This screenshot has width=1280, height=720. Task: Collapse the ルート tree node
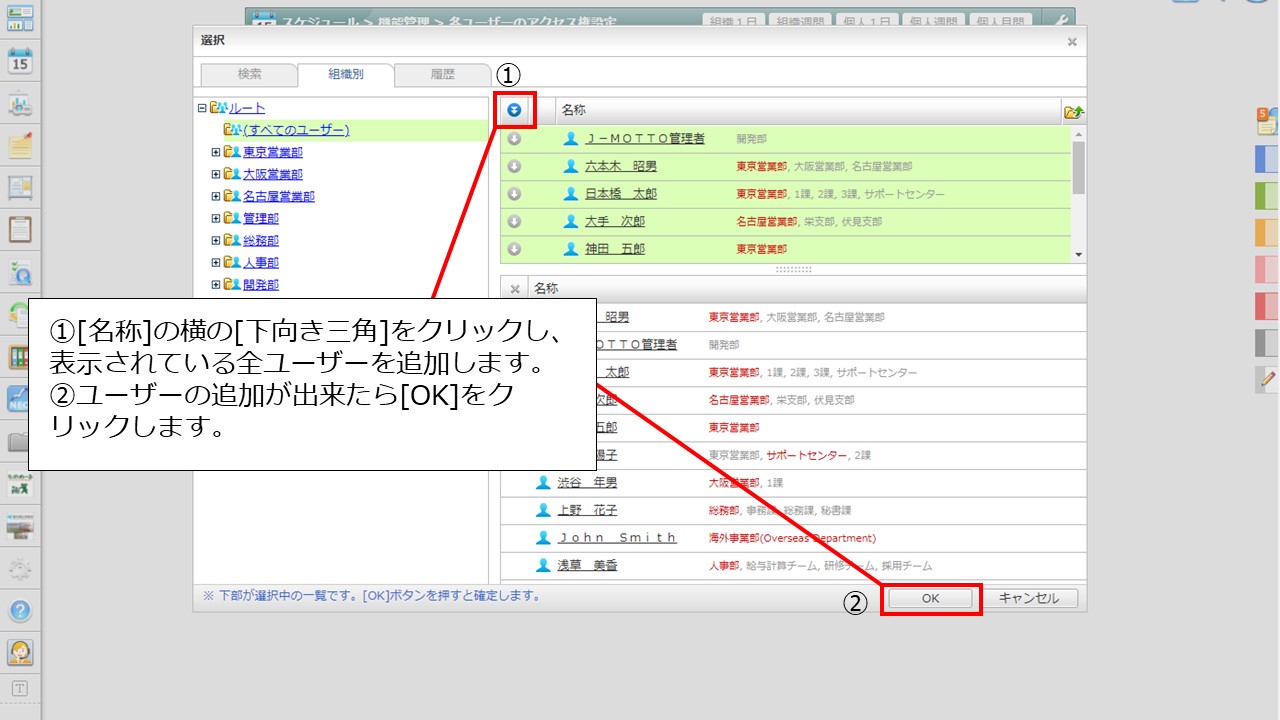point(202,108)
